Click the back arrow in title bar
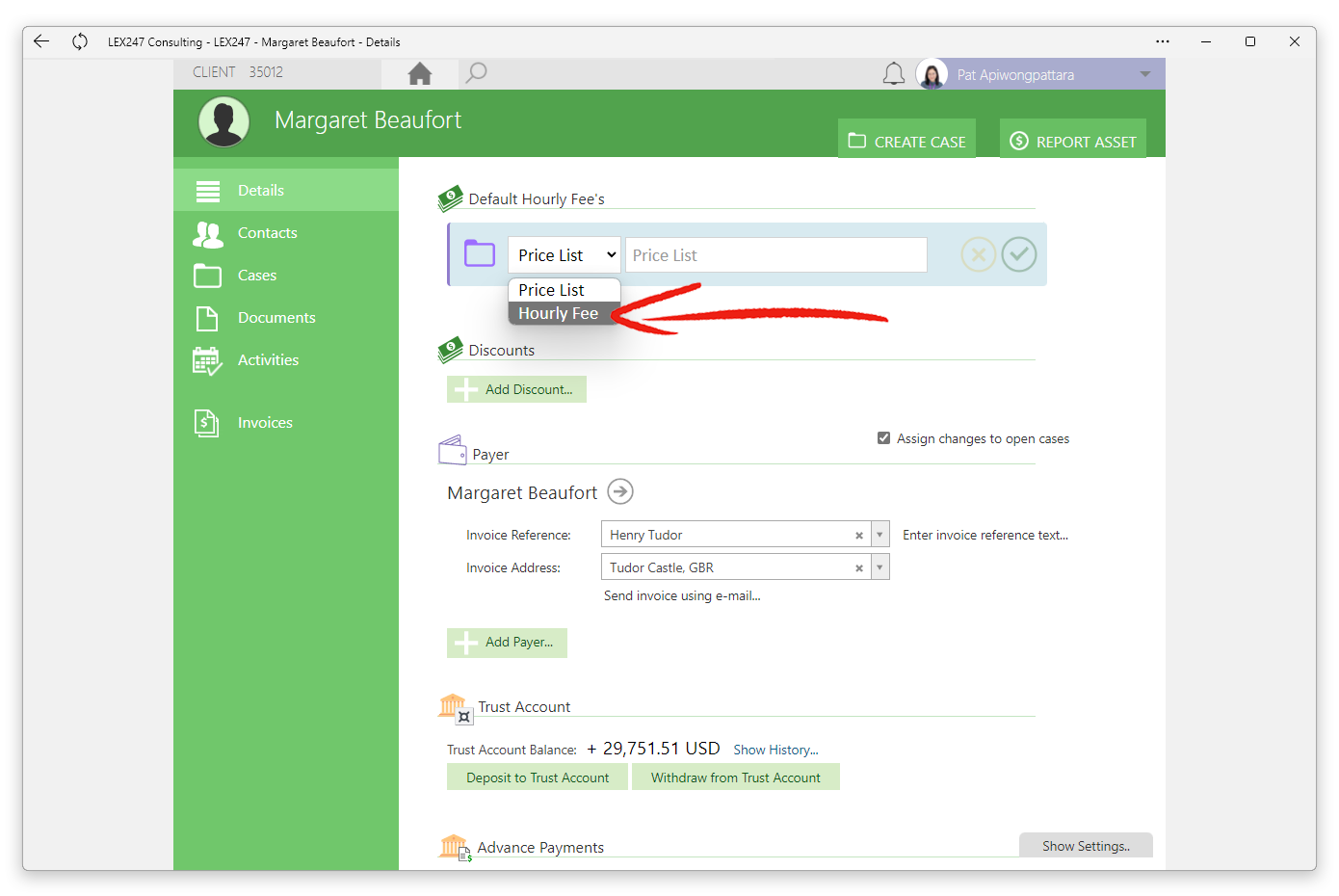The image size is (1339, 896). click(x=40, y=41)
